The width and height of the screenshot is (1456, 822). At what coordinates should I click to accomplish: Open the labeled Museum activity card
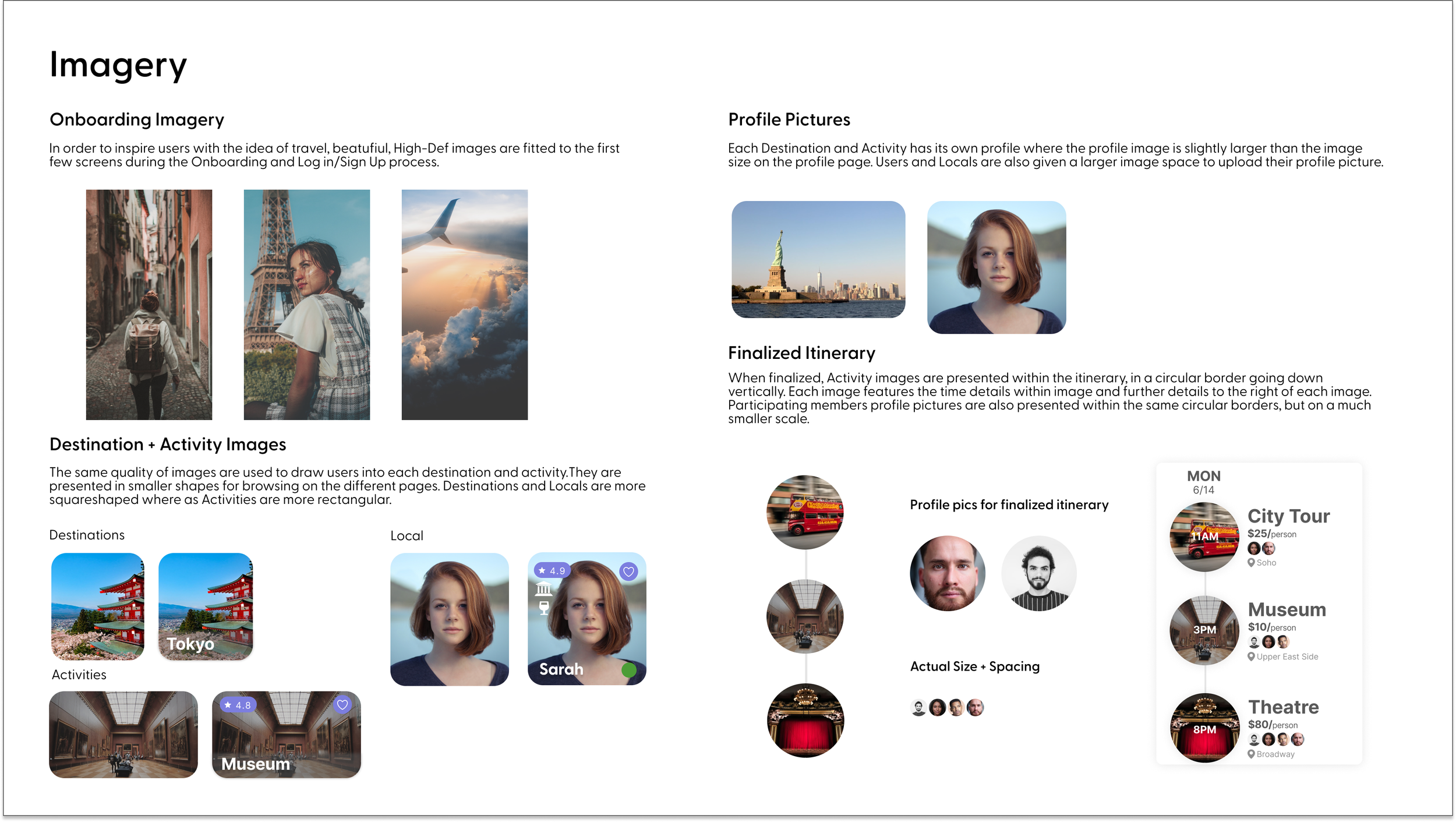(x=287, y=735)
